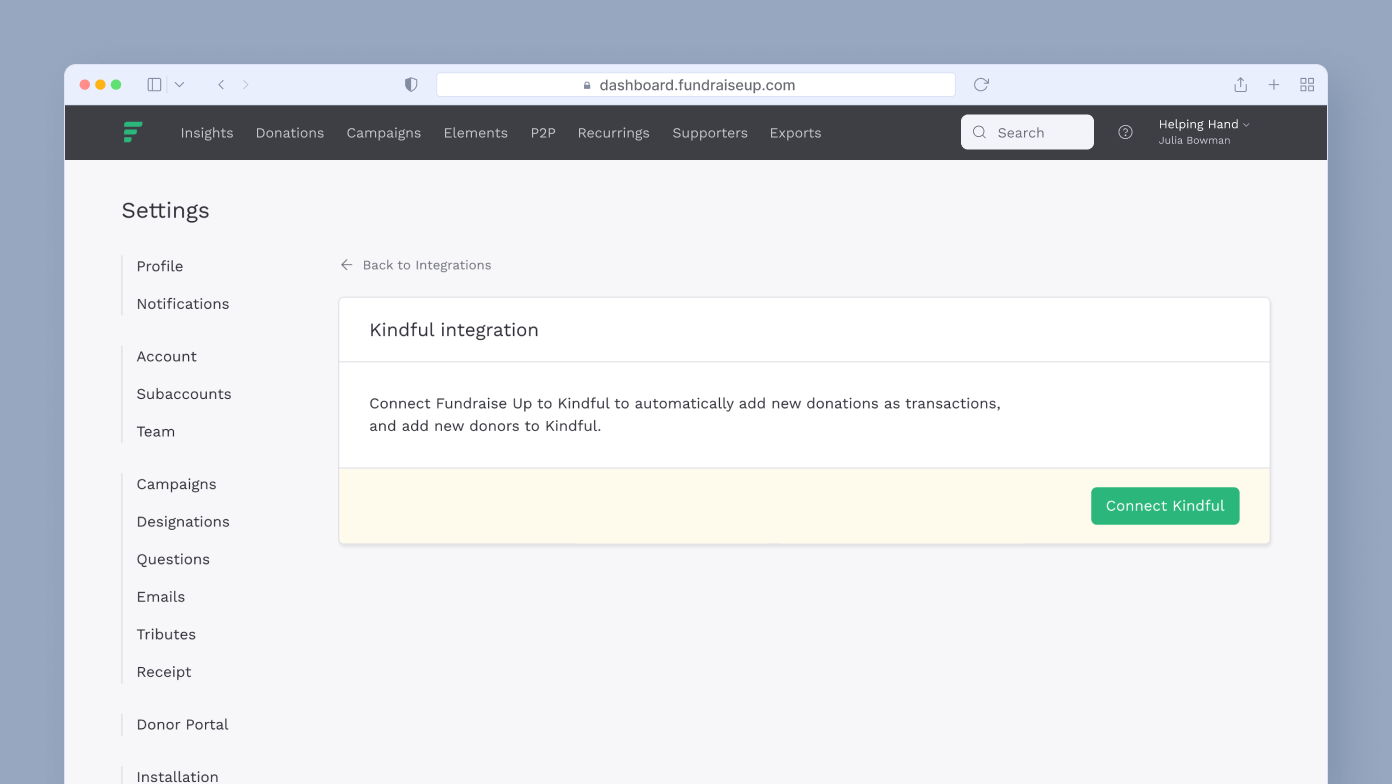This screenshot has width=1392, height=784.
Task: Open Receipt settings
Action: click(x=164, y=672)
